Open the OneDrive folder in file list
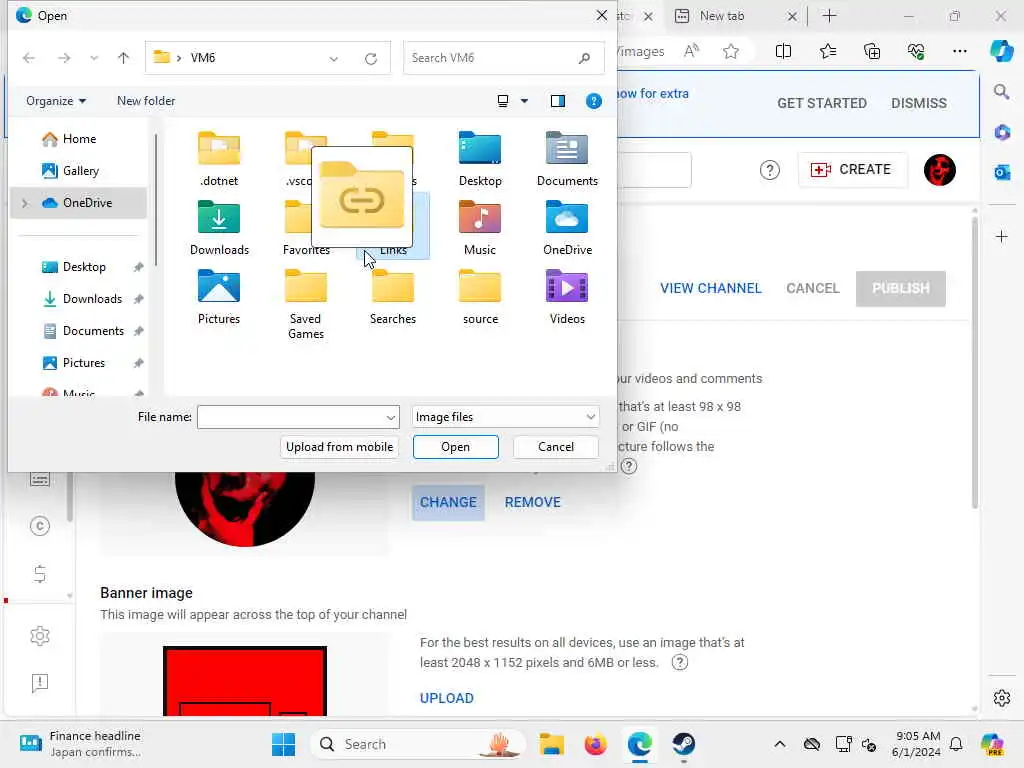The image size is (1024, 768). point(567,227)
